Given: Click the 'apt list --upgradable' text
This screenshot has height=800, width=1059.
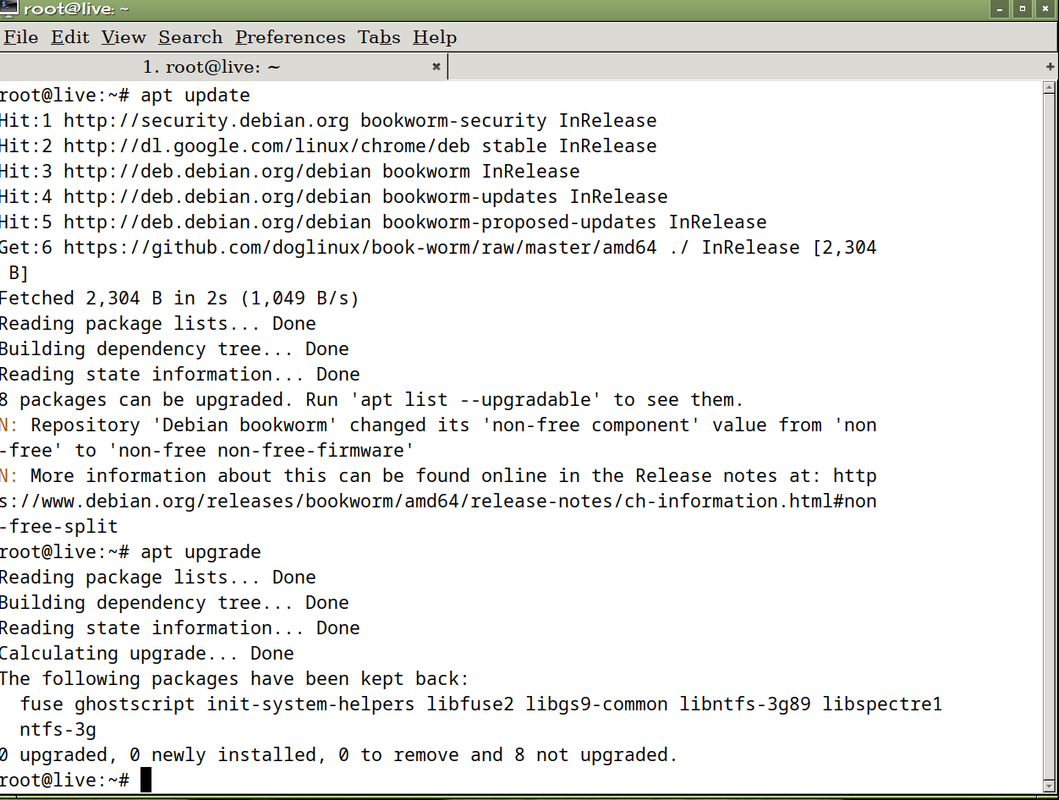Looking at the screenshot, I should coord(475,400).
